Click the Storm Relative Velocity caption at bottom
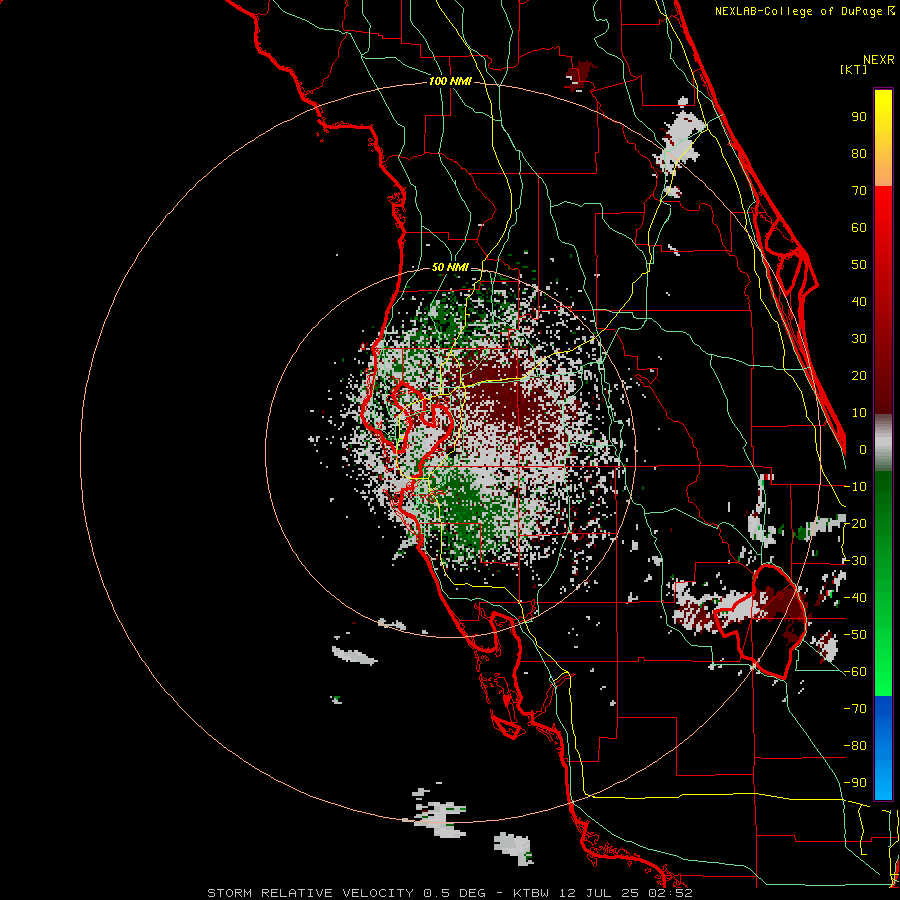900x900 pixels. (450, 893)
